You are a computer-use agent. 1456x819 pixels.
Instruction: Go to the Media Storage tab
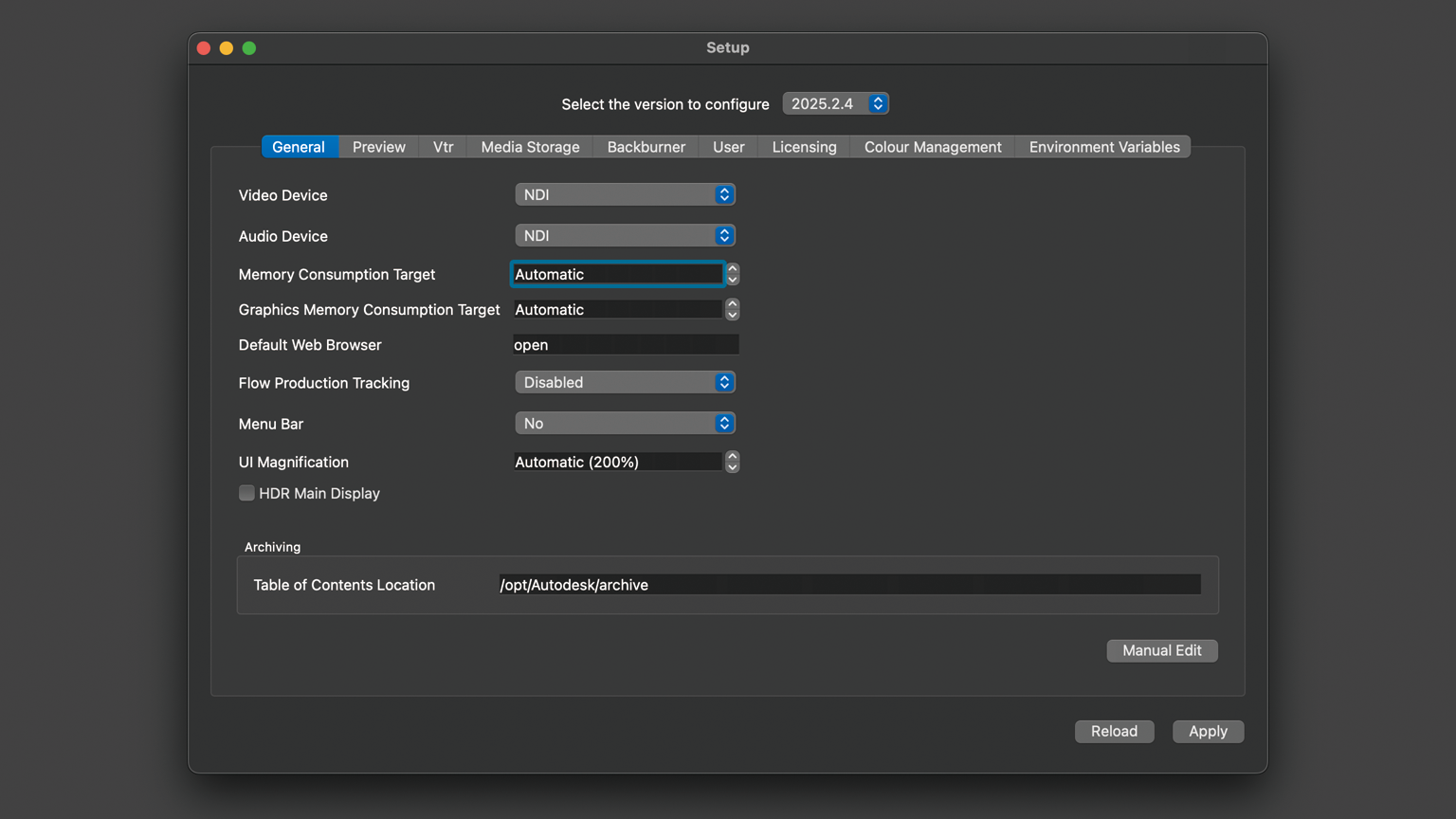point(530,147)
